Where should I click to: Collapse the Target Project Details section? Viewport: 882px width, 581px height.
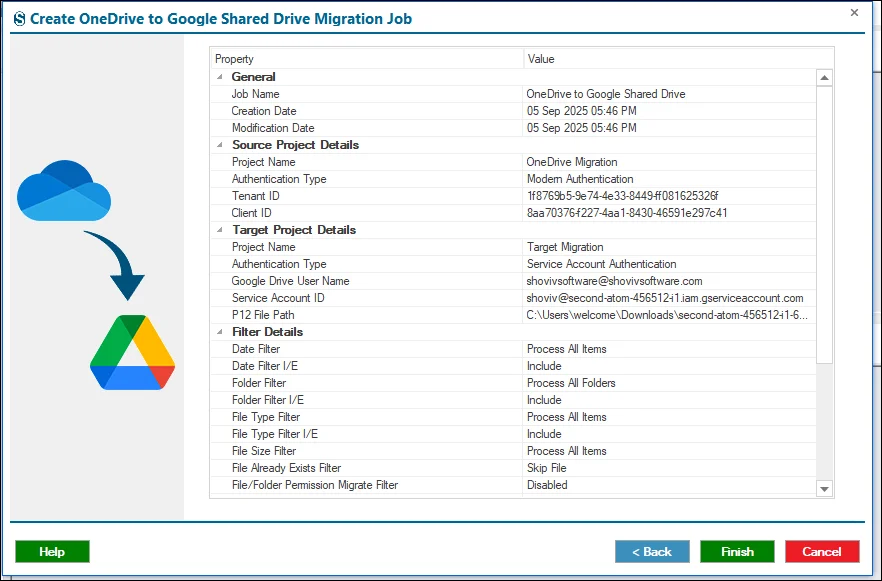pos(220,230)
